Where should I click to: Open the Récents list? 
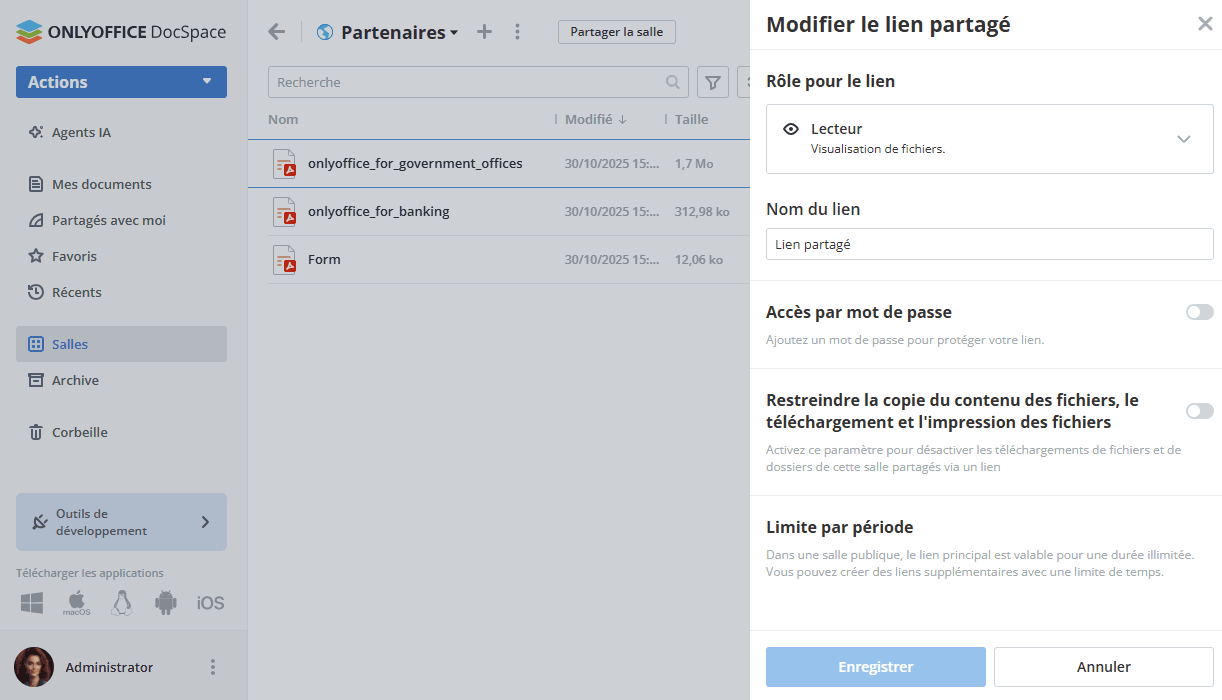tap(79, 292)
